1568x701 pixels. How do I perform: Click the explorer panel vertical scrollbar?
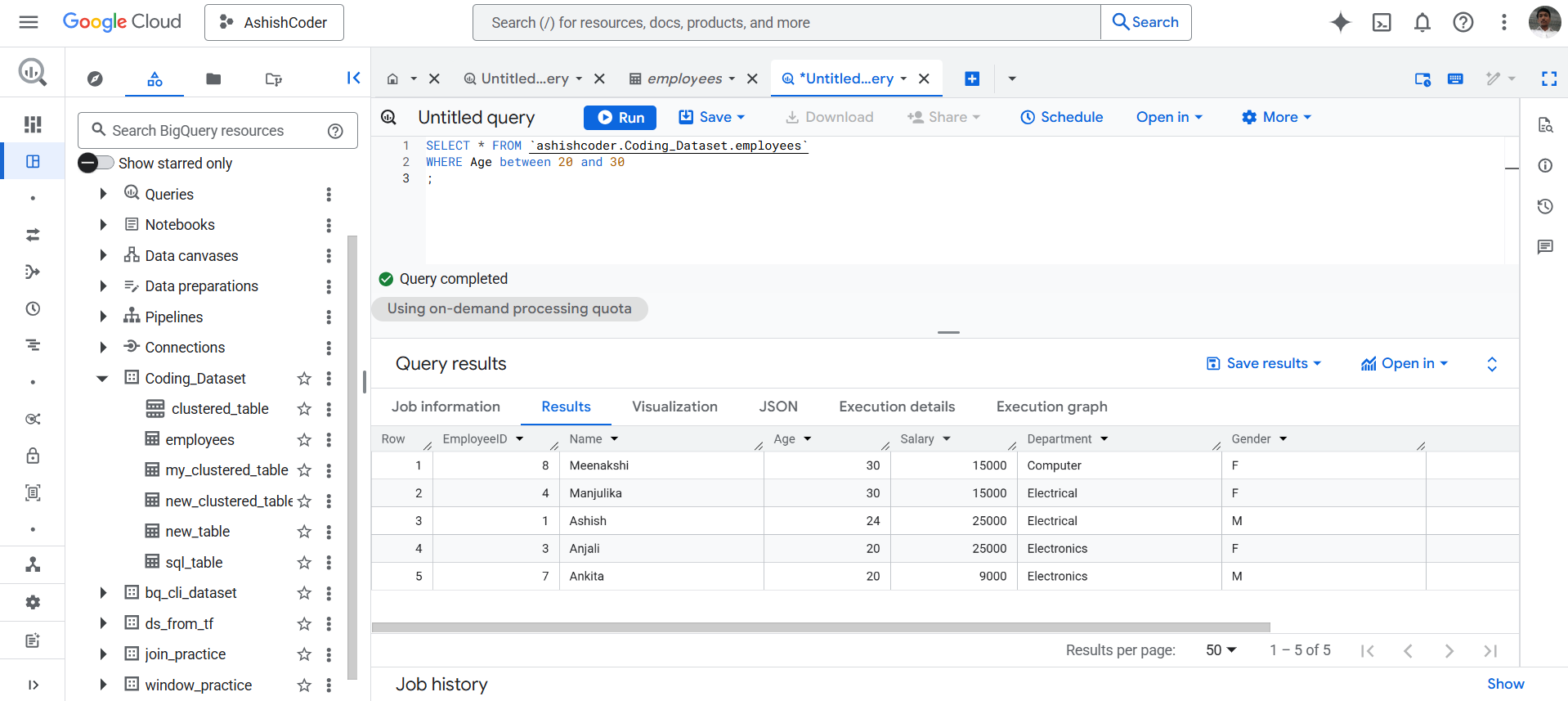tap(352, 457)
